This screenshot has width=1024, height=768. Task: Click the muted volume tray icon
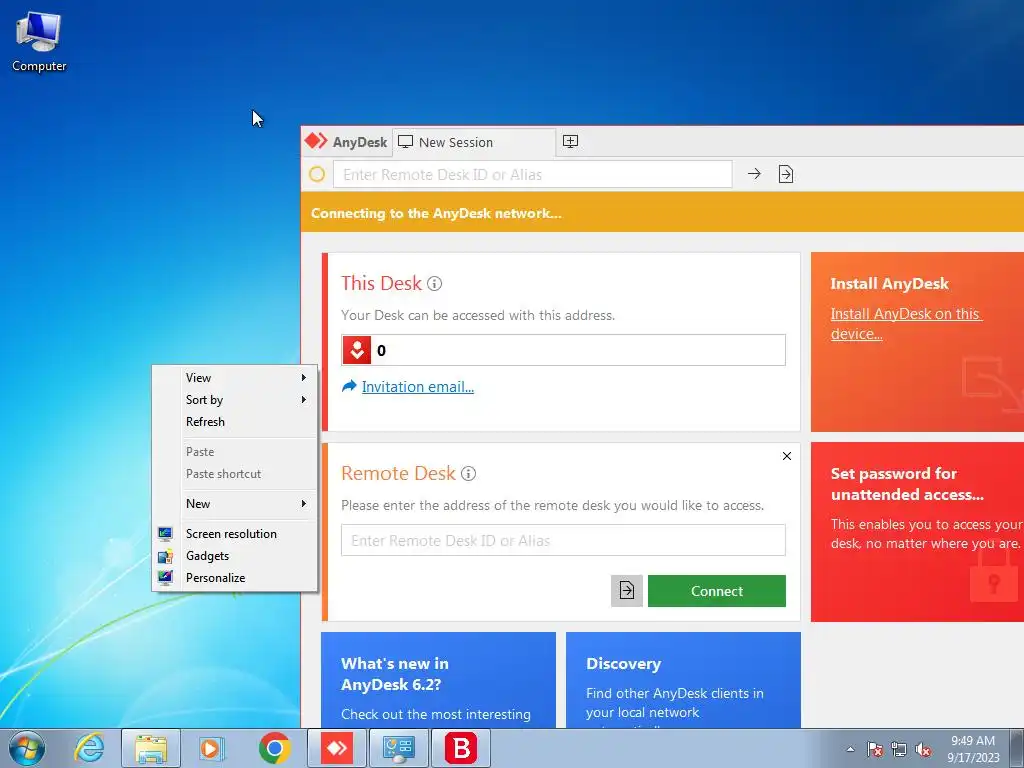923,749
